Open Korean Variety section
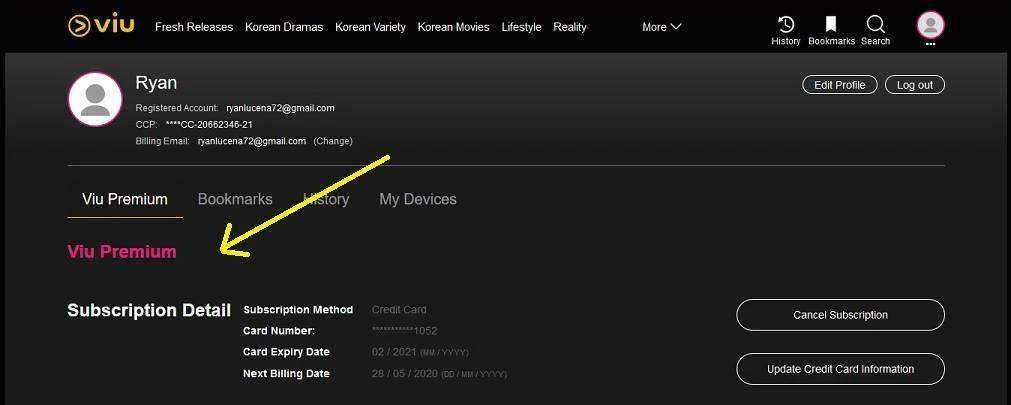1011x405 pixels. click(x=370, y=27)
